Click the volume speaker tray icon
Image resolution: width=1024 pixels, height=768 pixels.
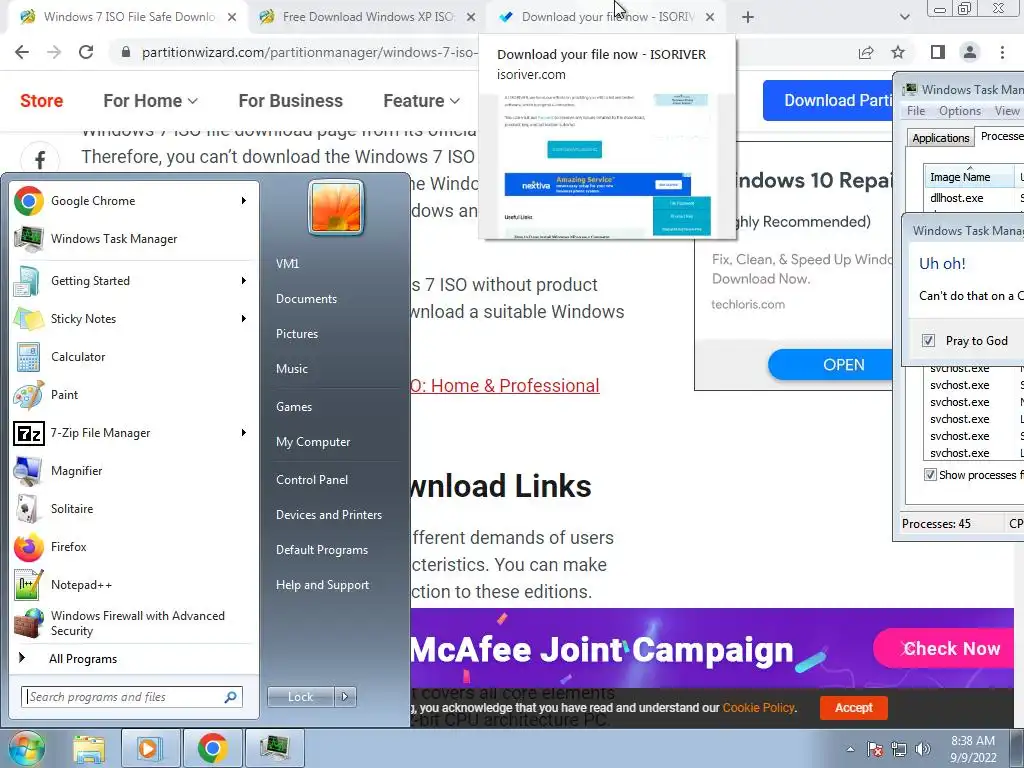pos(923,749)
